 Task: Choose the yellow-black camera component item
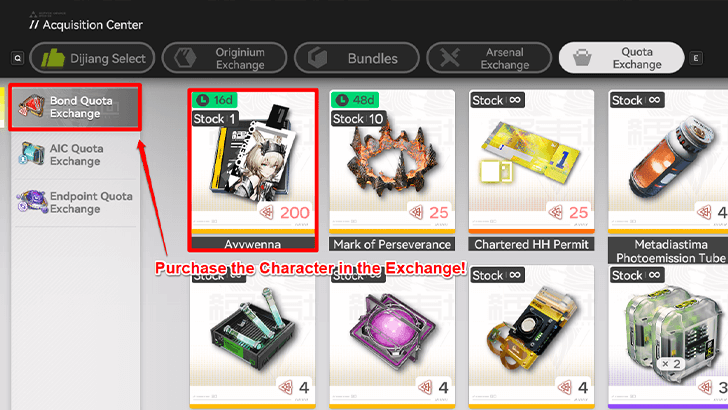tap(531, 338)
